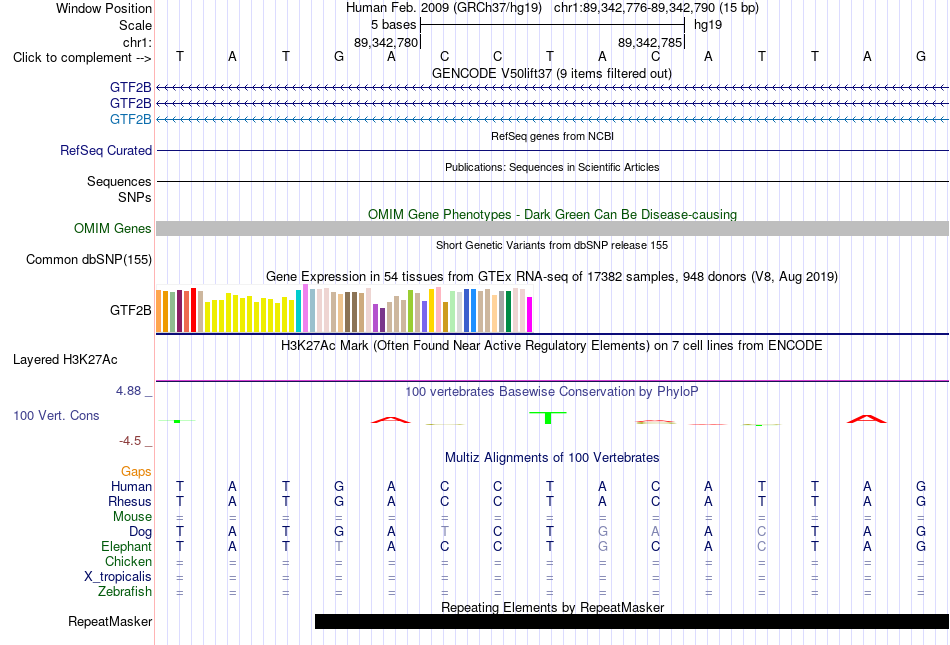This screenshot has width=950, height=645.
Task: Click the 'chr1:' ruler label
Action: (138, 42)
